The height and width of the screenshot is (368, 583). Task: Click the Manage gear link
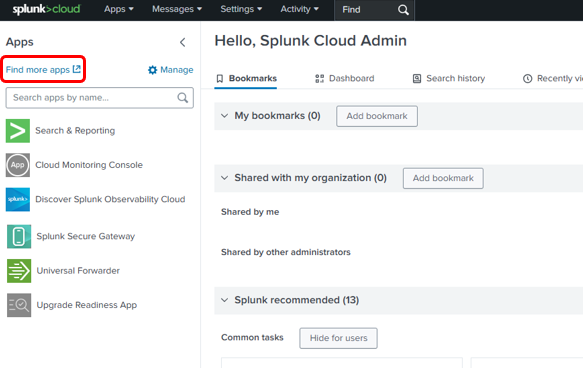[170, 70]
